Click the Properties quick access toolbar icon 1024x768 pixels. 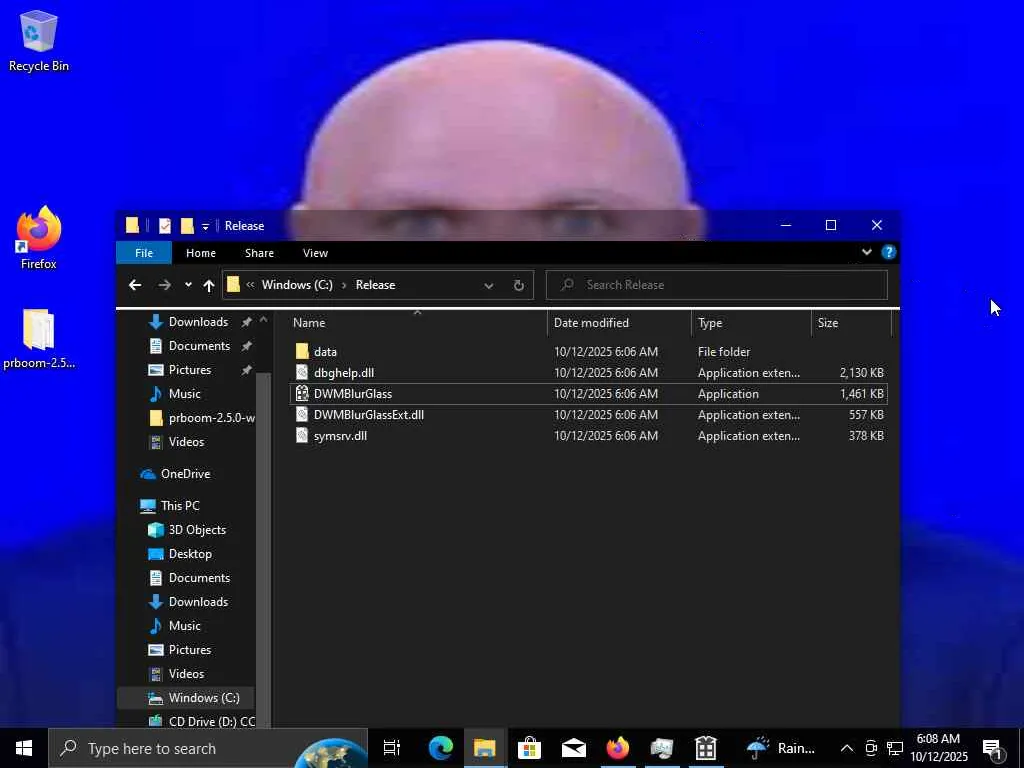pyautogui.click(x=165, y=226)
